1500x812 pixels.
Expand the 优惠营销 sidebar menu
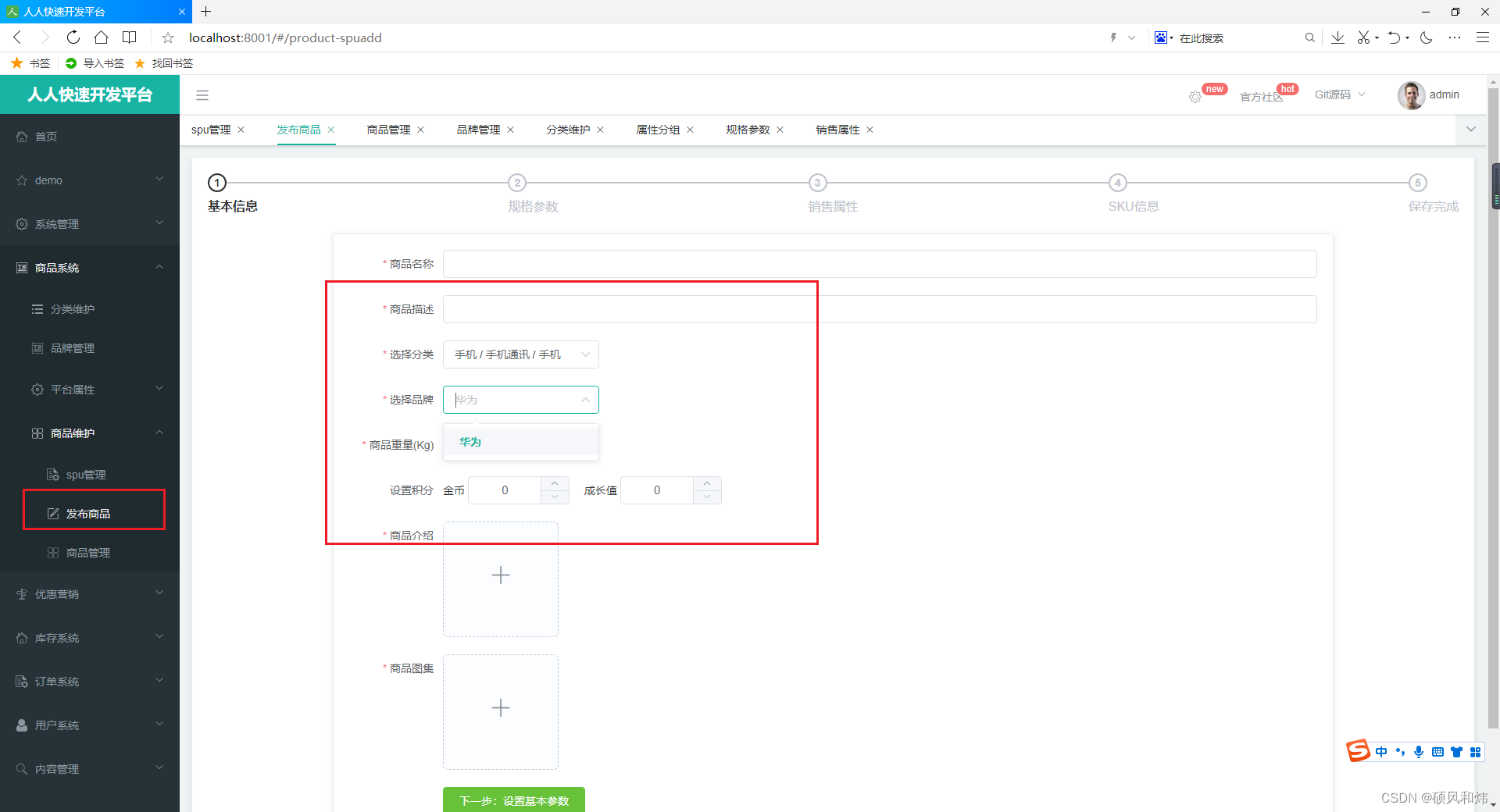[90, 594]
